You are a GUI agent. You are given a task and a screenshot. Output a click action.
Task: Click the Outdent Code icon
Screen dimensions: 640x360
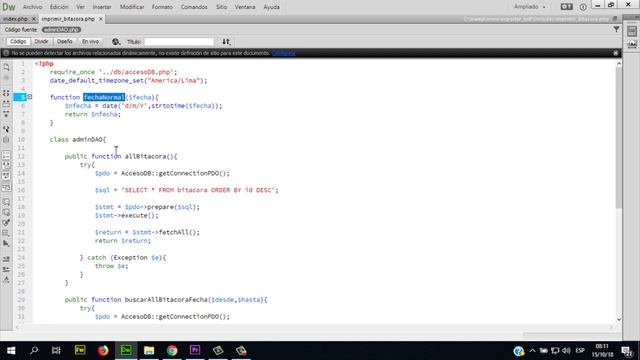point(6,269)
